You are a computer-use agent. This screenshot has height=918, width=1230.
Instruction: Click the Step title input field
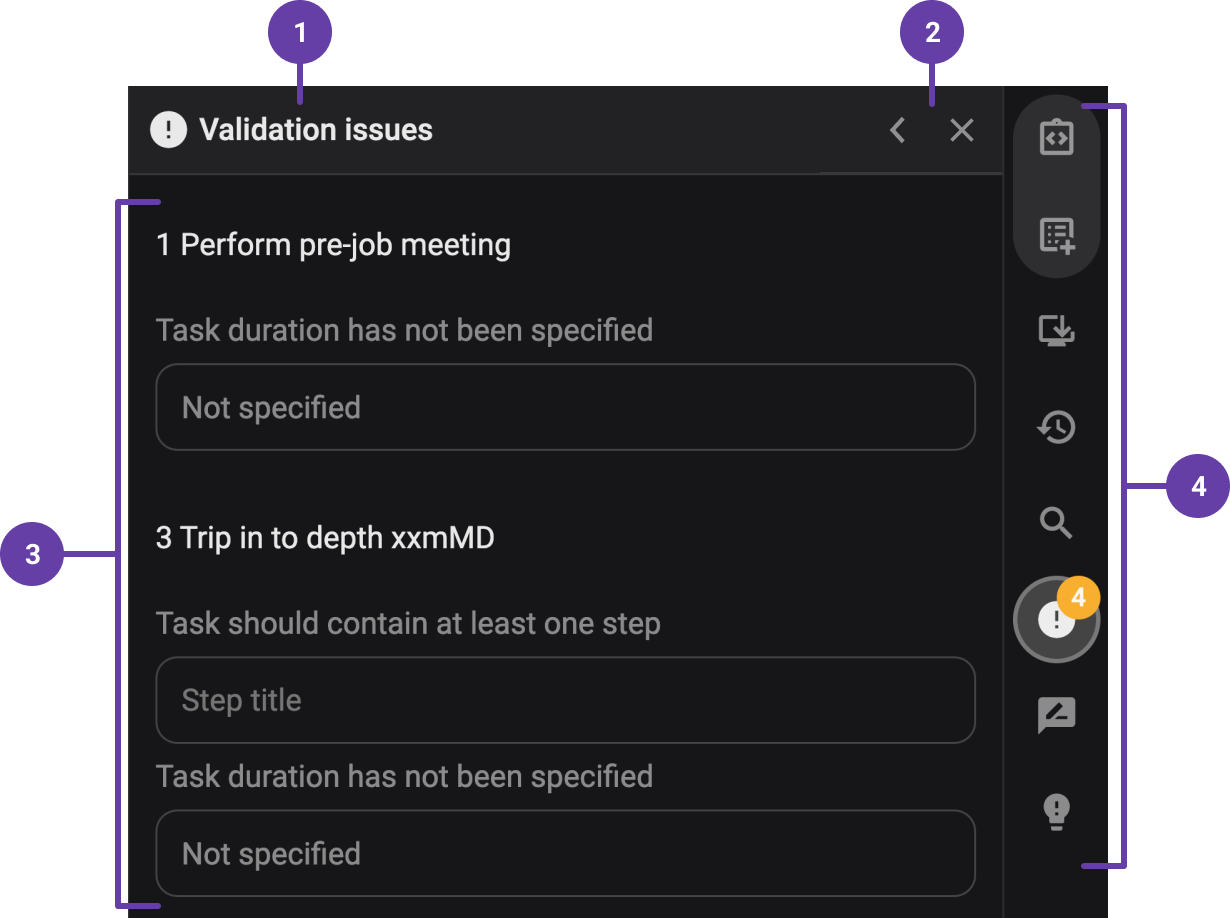tap(565, 700)
